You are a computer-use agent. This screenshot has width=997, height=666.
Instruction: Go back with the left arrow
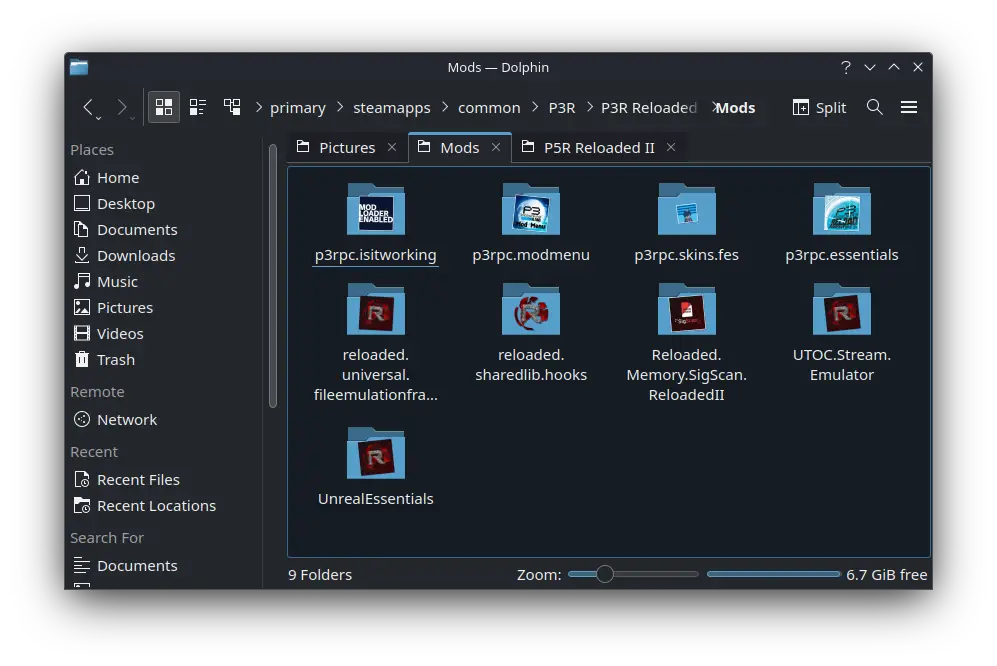pos(88,106)
